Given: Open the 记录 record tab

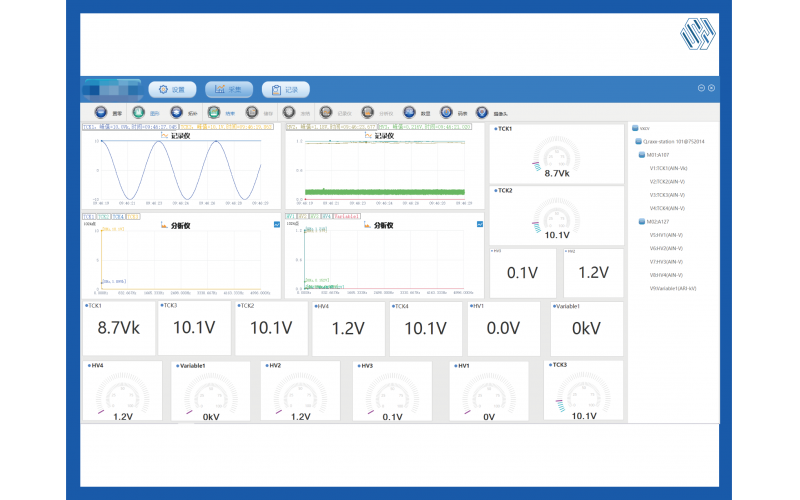Looking at the screenshot, I should point(285,89).
